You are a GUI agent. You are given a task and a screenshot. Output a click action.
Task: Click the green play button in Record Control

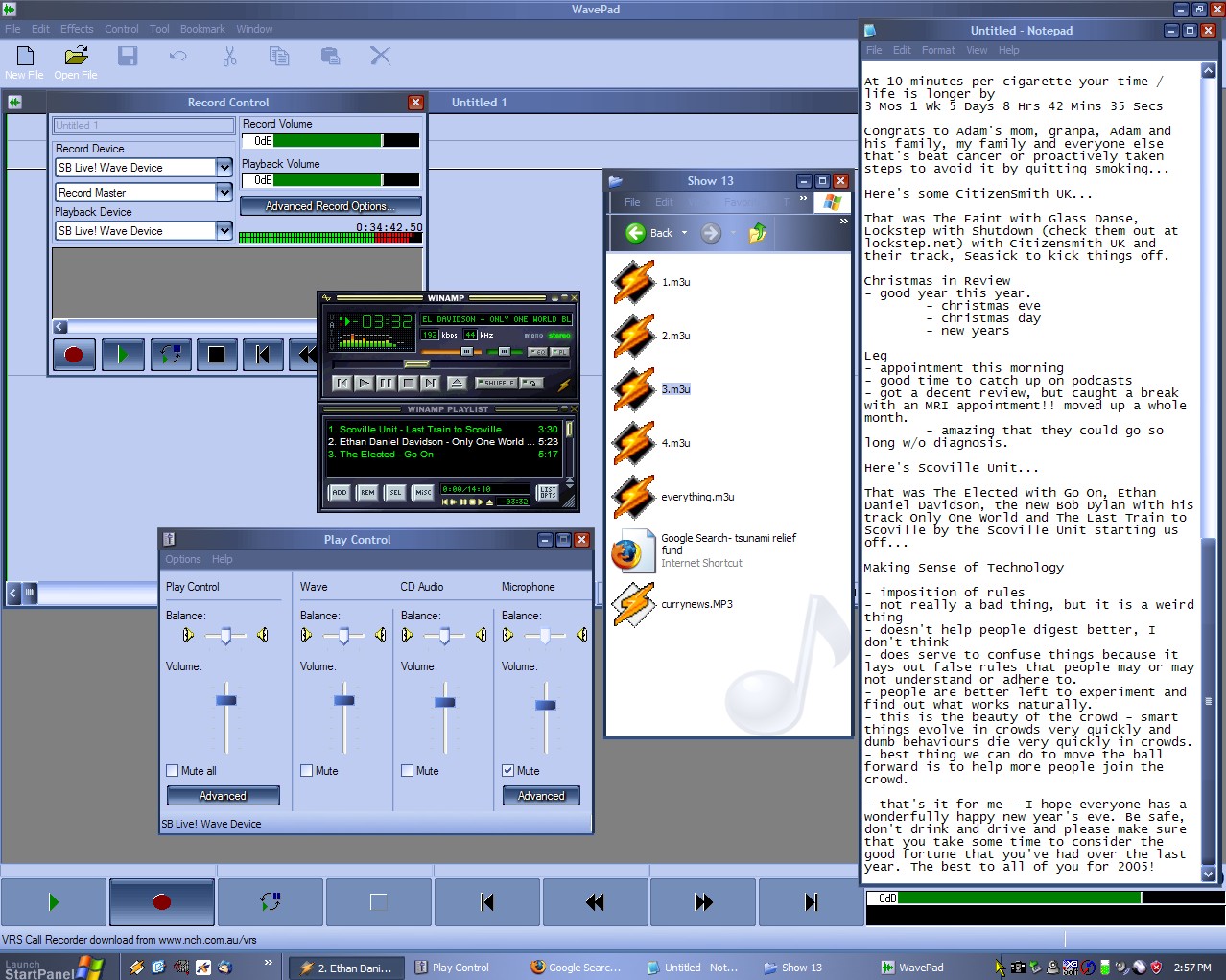[122, 355]
